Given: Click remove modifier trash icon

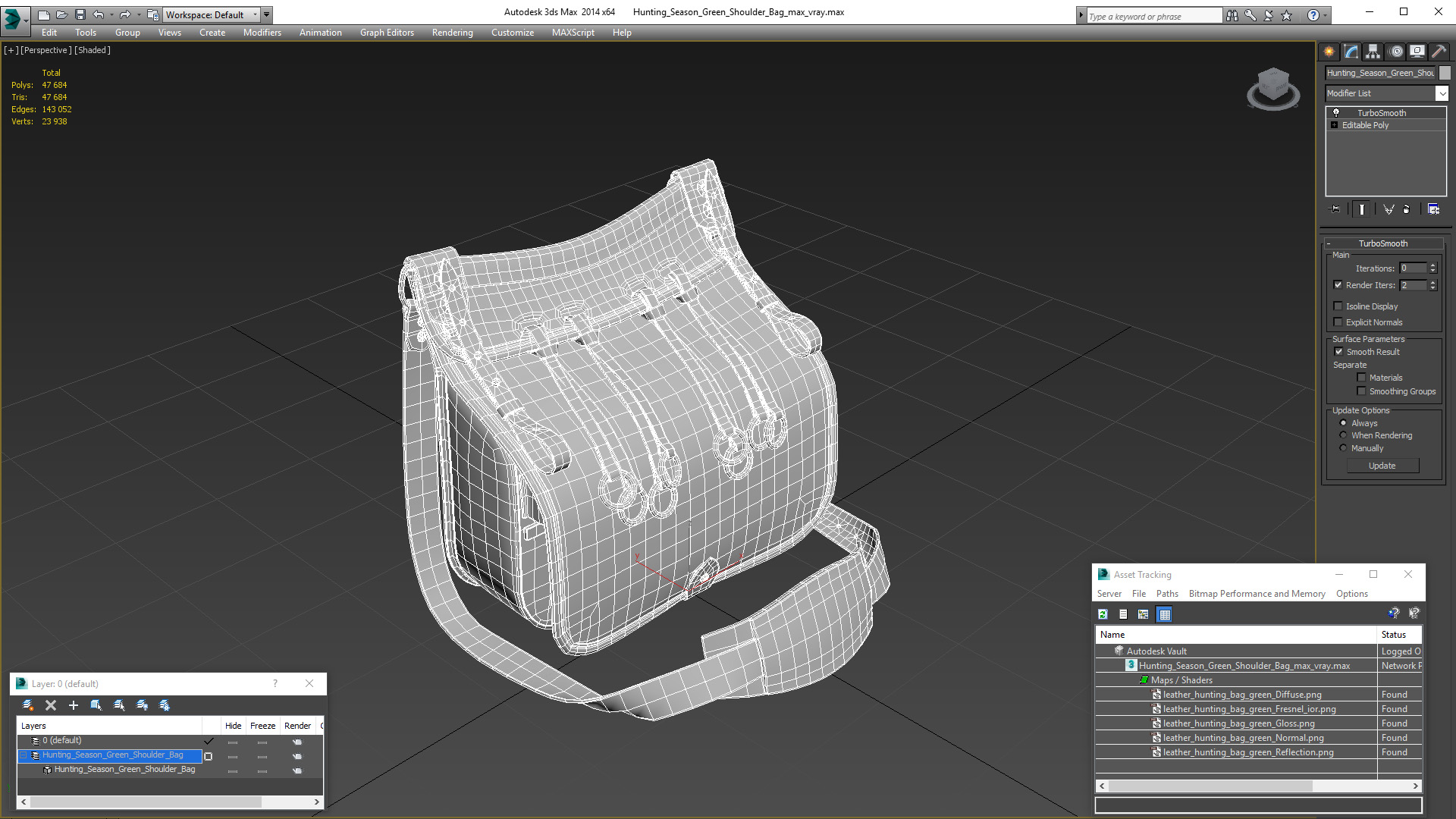Looking at the screenshot, I should (1407, 209).
